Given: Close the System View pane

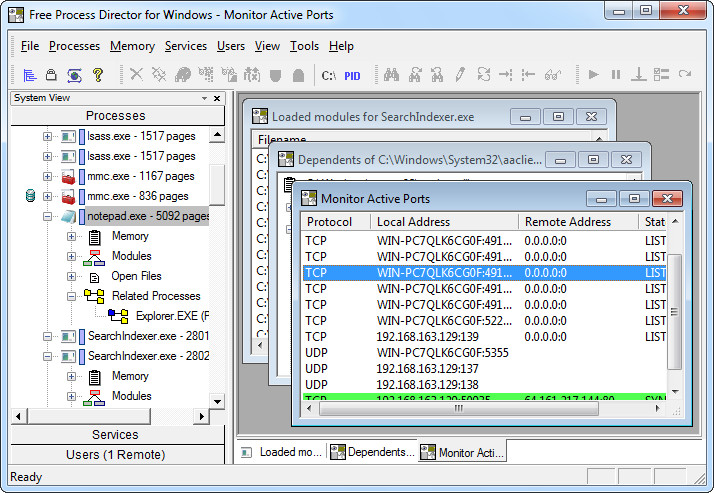Looking at the screenshot, I should [x=217, y=98].
